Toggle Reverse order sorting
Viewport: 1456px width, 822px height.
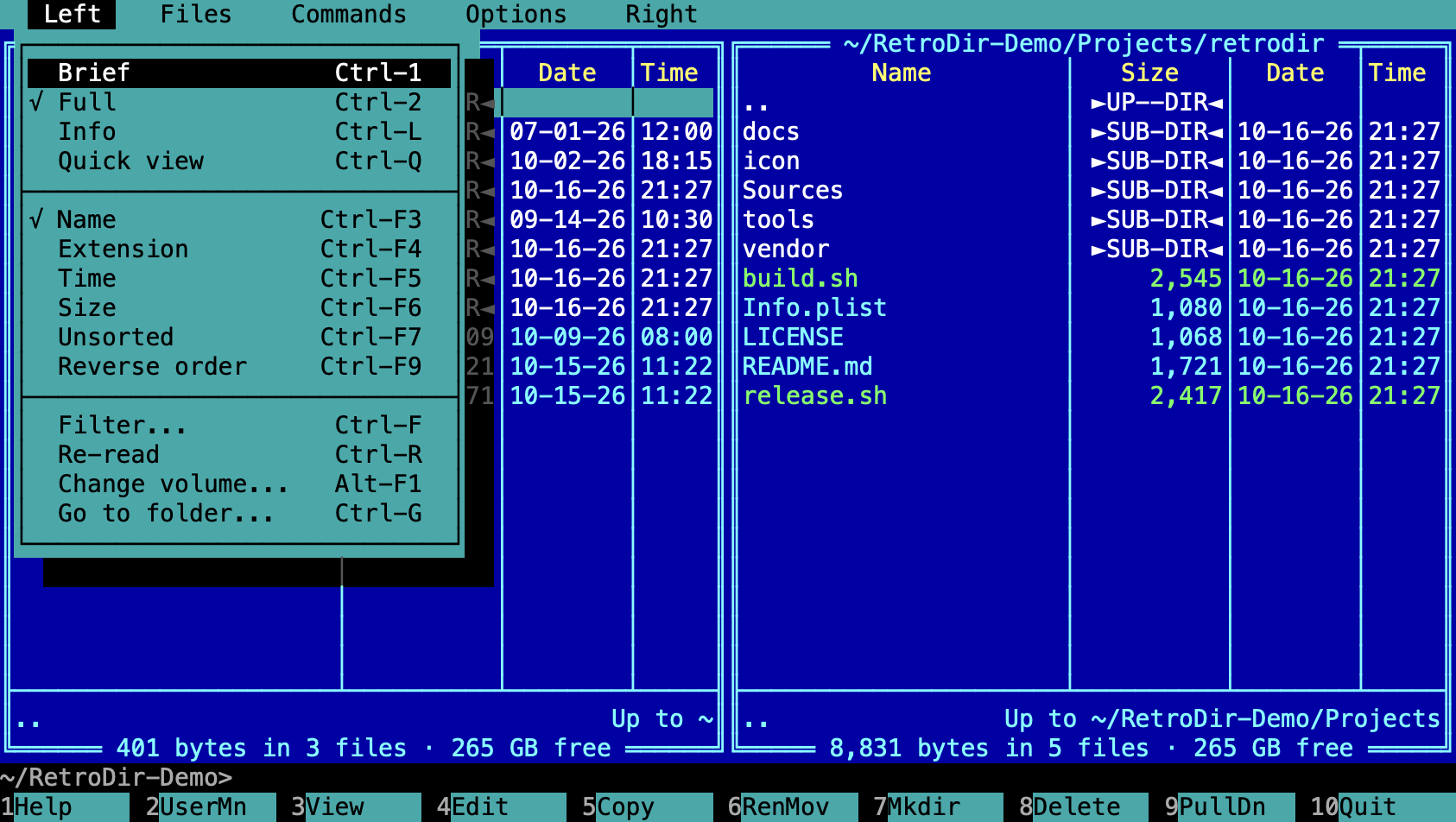[x=239, y=367]
